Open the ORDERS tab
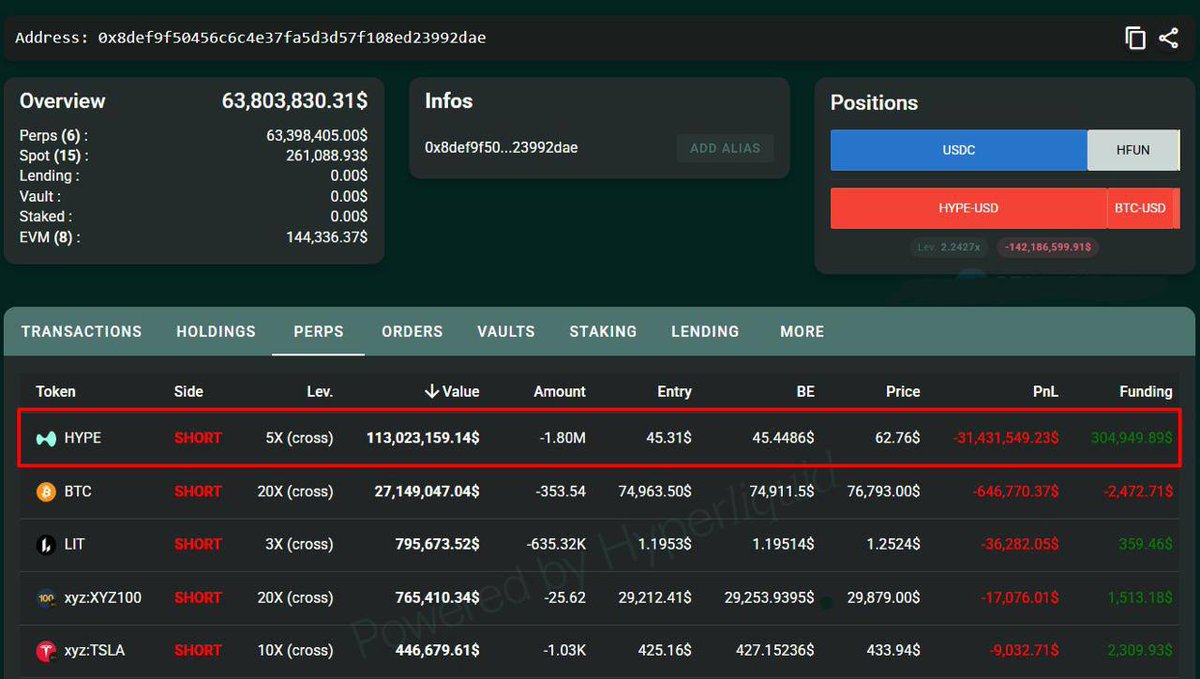Screen dimensions: 1200x679 click(412, 331)
